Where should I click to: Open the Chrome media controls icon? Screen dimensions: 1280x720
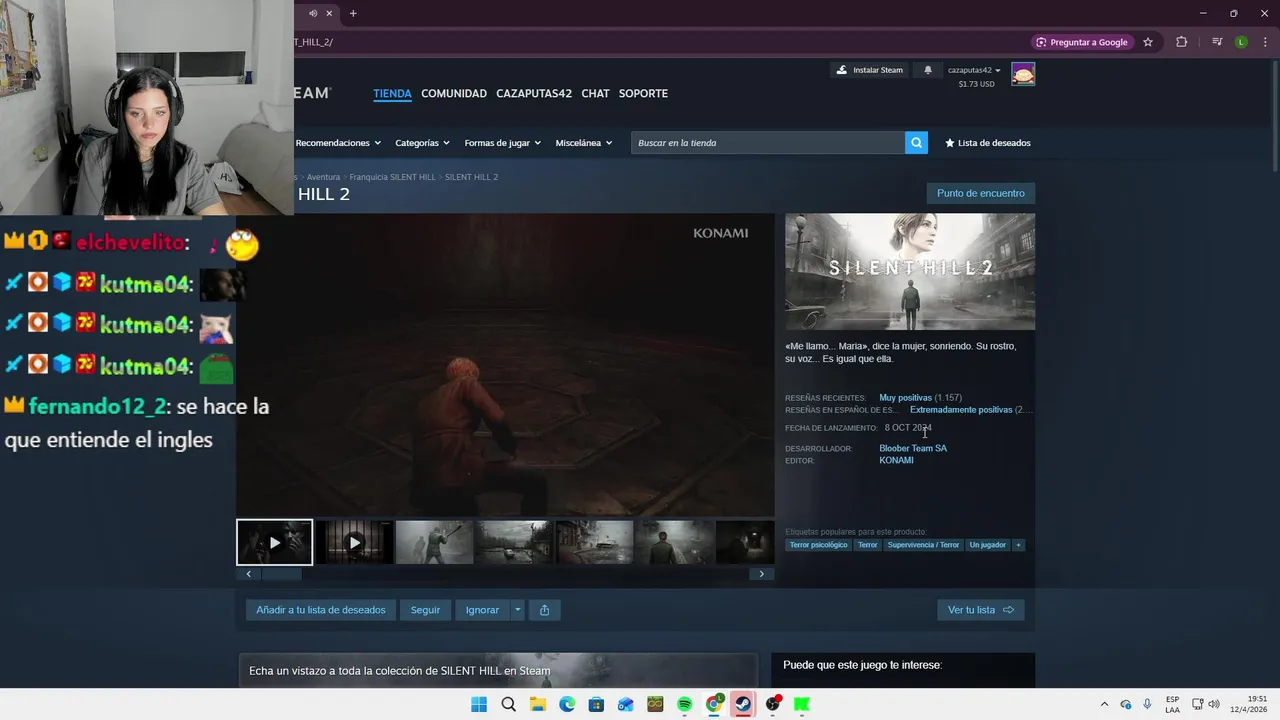1217,42
